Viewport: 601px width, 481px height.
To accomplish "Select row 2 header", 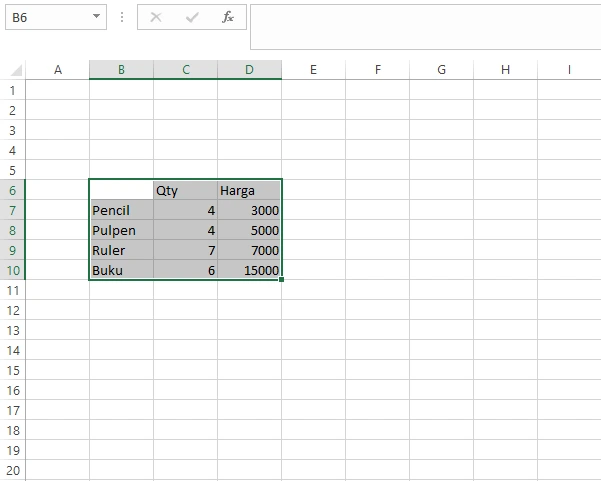I will (13, 110).
